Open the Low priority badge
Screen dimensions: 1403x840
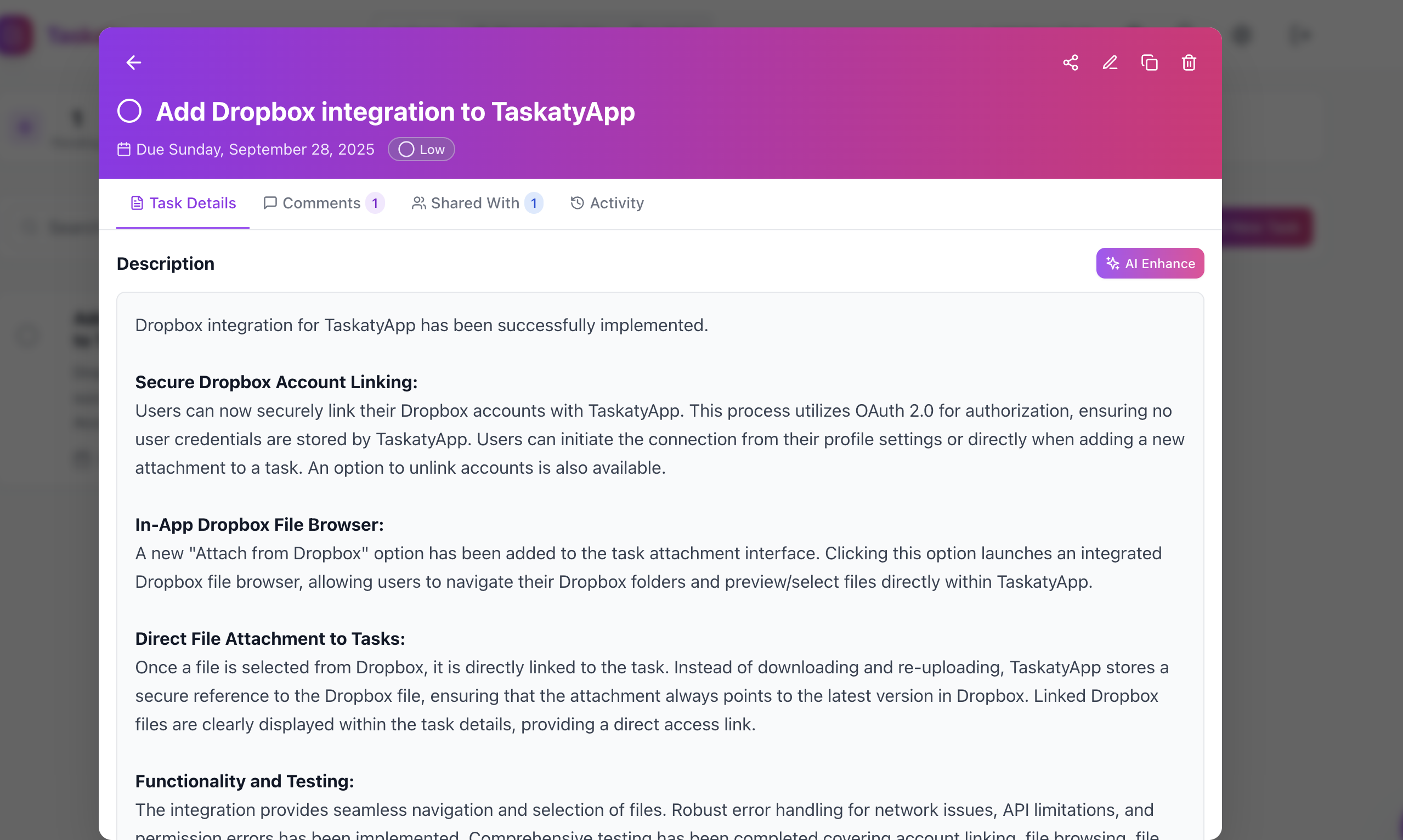(421, 150)
